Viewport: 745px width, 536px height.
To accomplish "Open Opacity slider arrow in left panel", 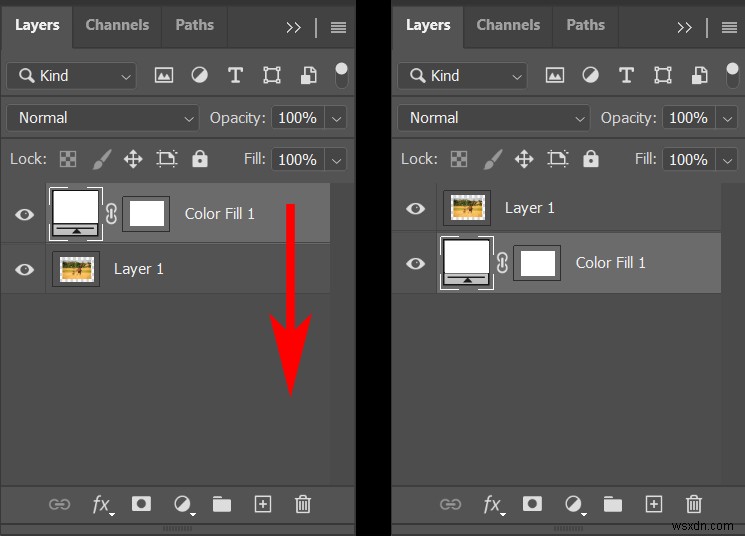I will [336, 118].
